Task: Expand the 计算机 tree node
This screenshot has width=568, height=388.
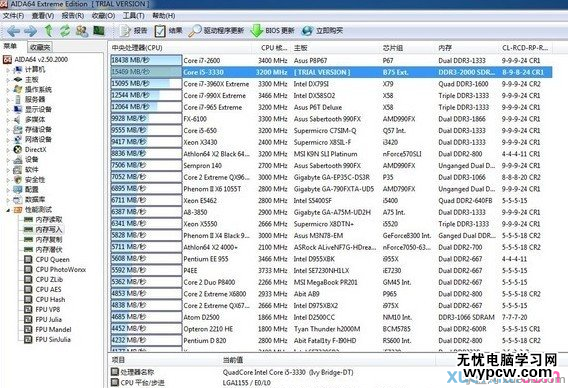Action: [8, 70]
